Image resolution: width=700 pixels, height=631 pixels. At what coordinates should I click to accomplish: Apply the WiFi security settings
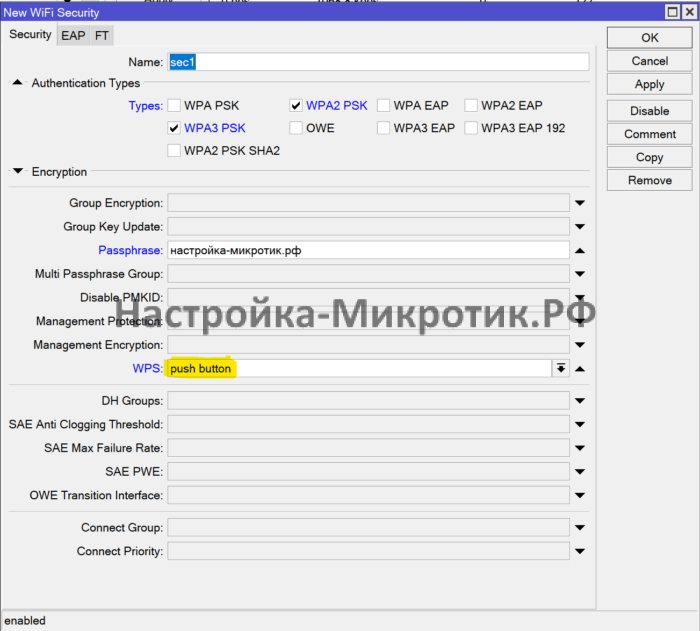[650, 84]
